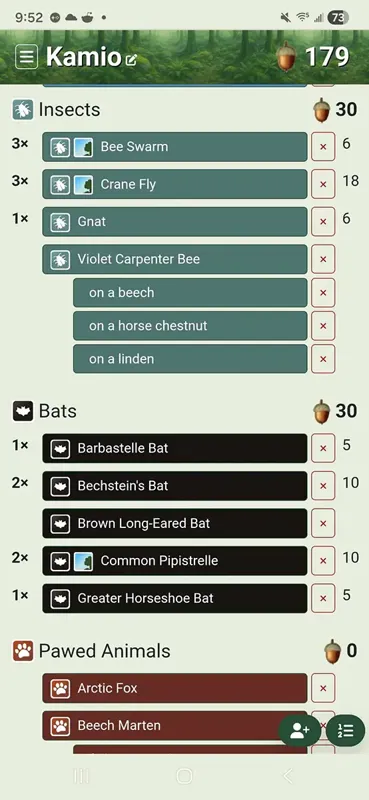Tap the Common Pipistrelle card
369x800 pixels.
[175, 561]
